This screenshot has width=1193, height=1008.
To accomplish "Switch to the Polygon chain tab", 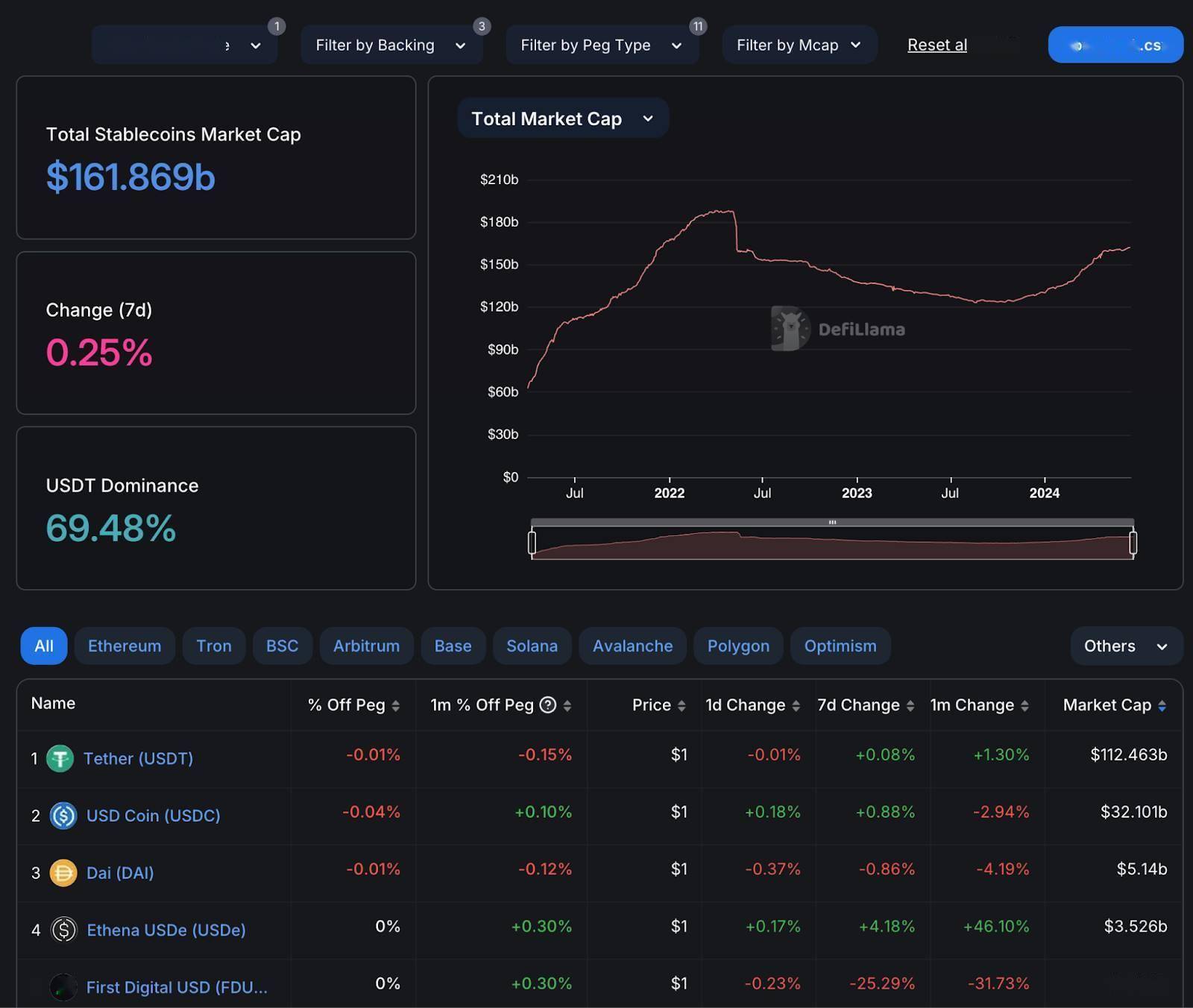I will [x=739, y=646].
